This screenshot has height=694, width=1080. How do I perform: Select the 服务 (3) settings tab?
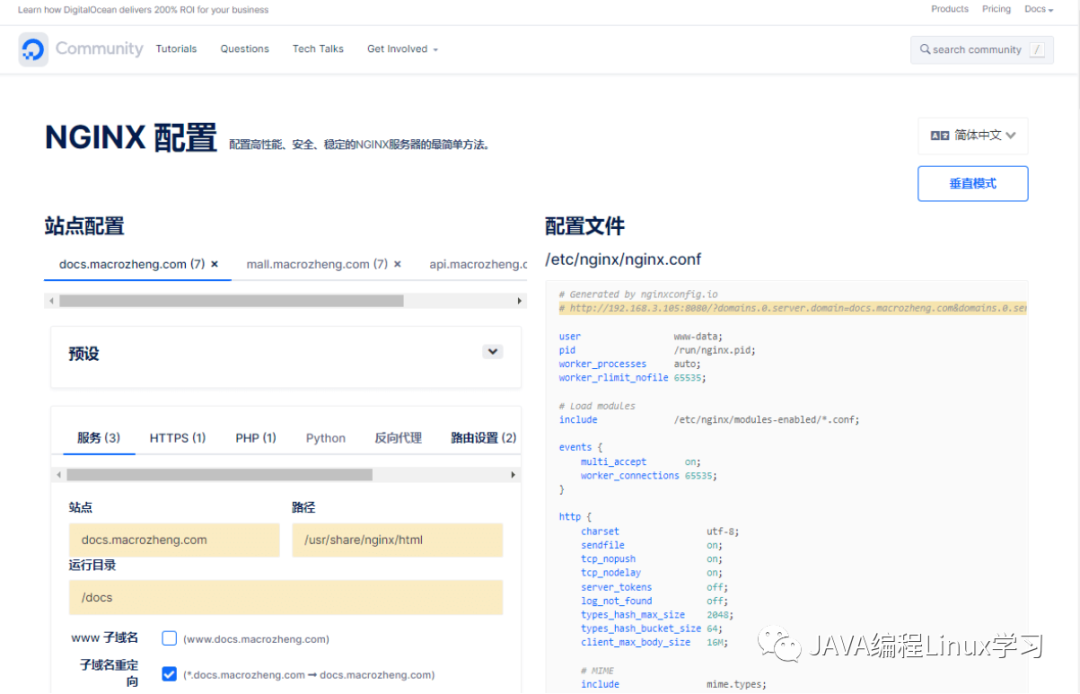click(98, 438)
